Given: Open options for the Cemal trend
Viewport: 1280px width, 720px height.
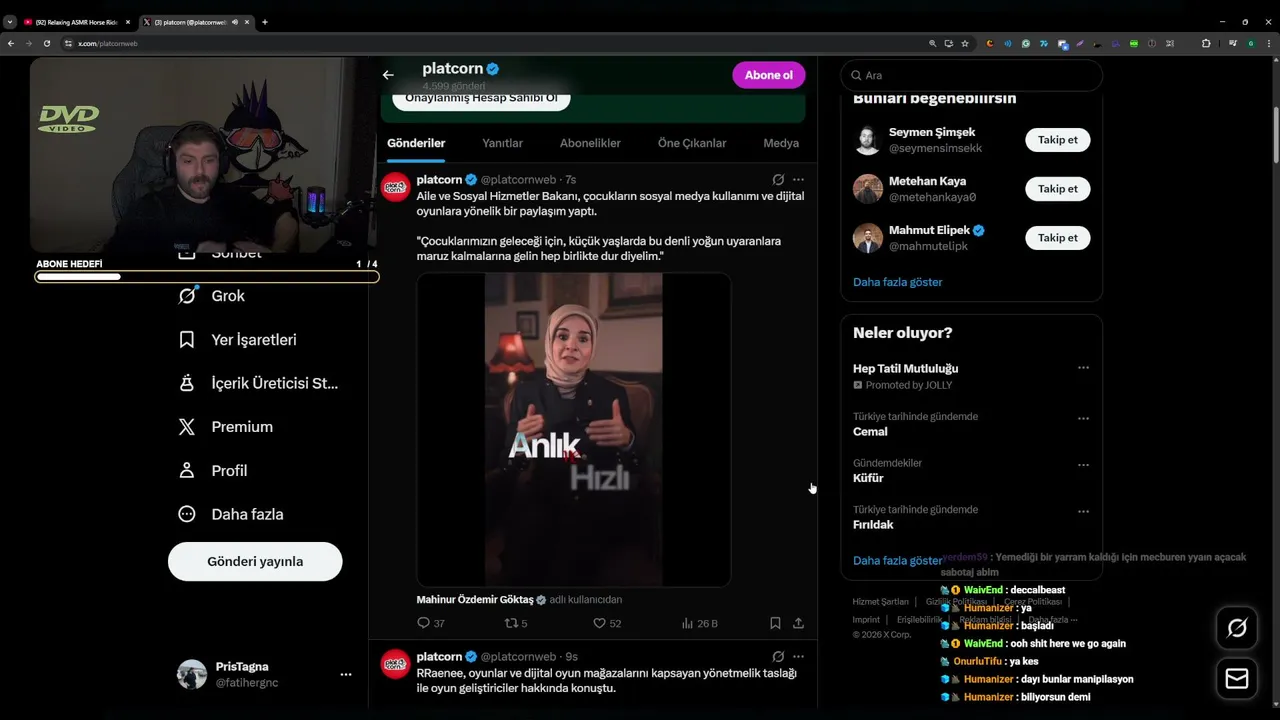Looking at the screenshot, I should pyautogui.click(x=1083, y=418).
